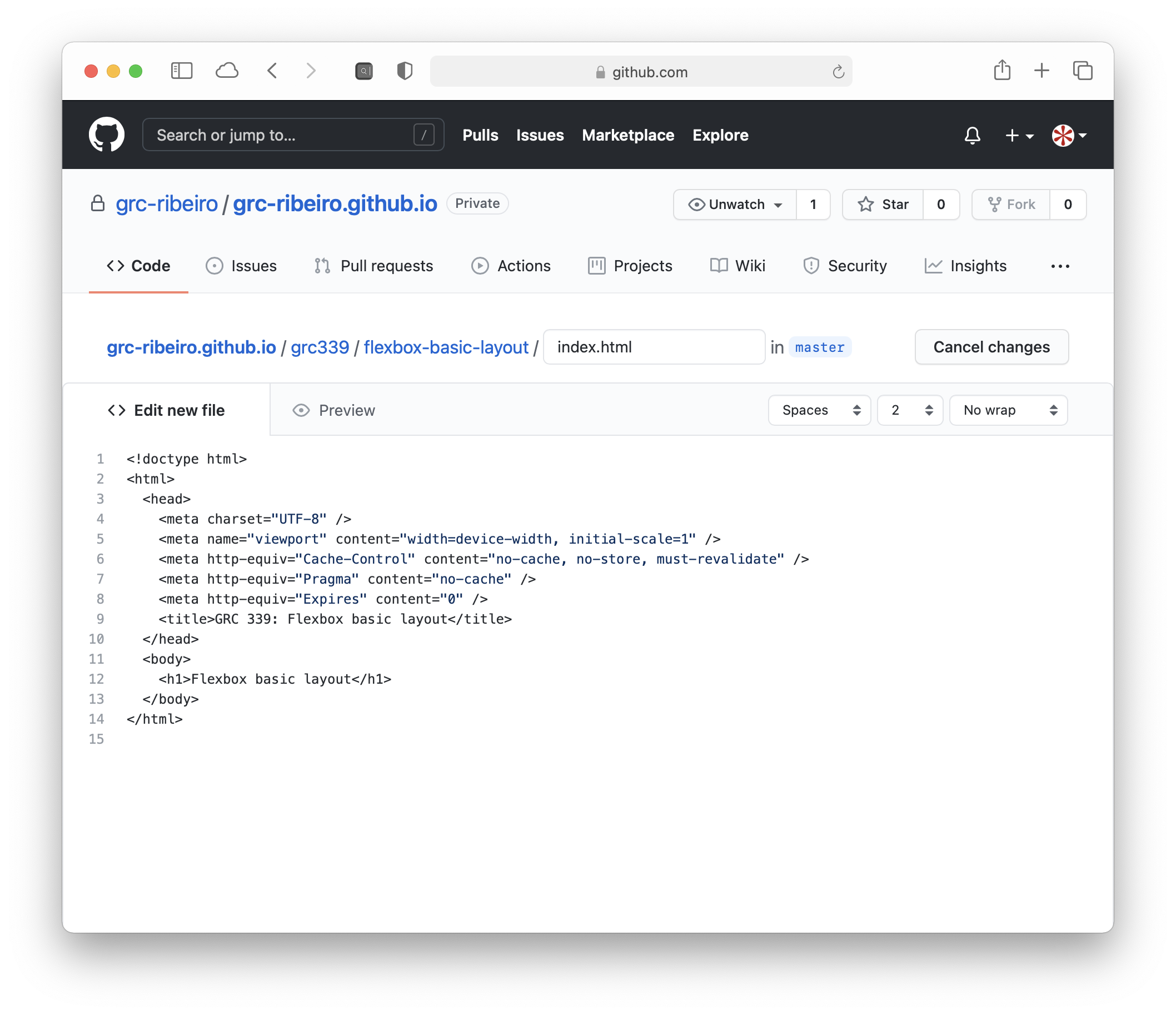Select the Wiki tab
1176x1015 pixels.
click(x=738, y=266)
